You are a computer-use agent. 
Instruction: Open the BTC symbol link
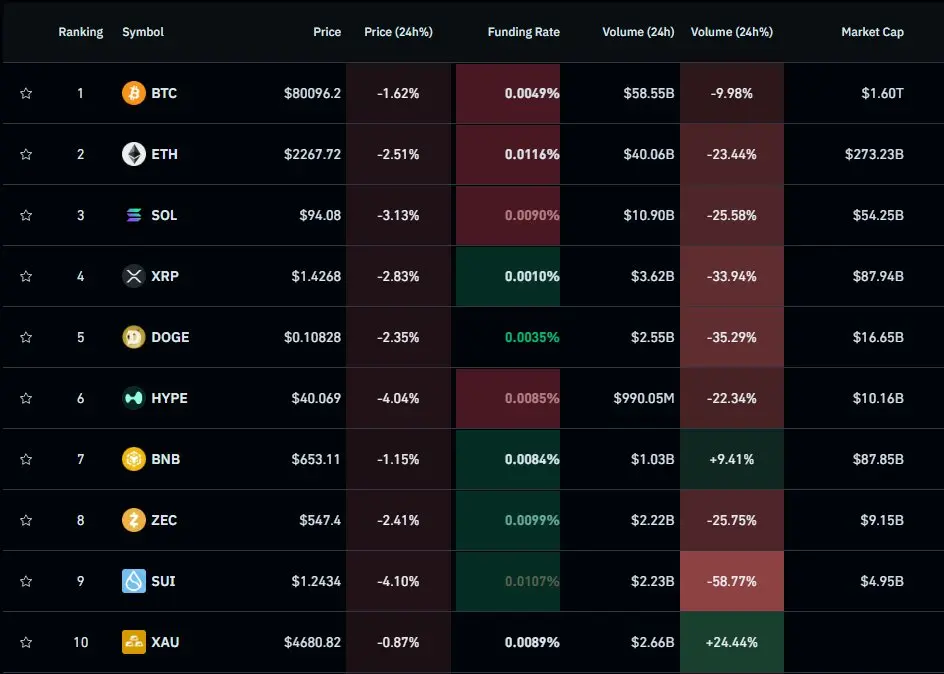pyautogui.click(x=164, y=93)
